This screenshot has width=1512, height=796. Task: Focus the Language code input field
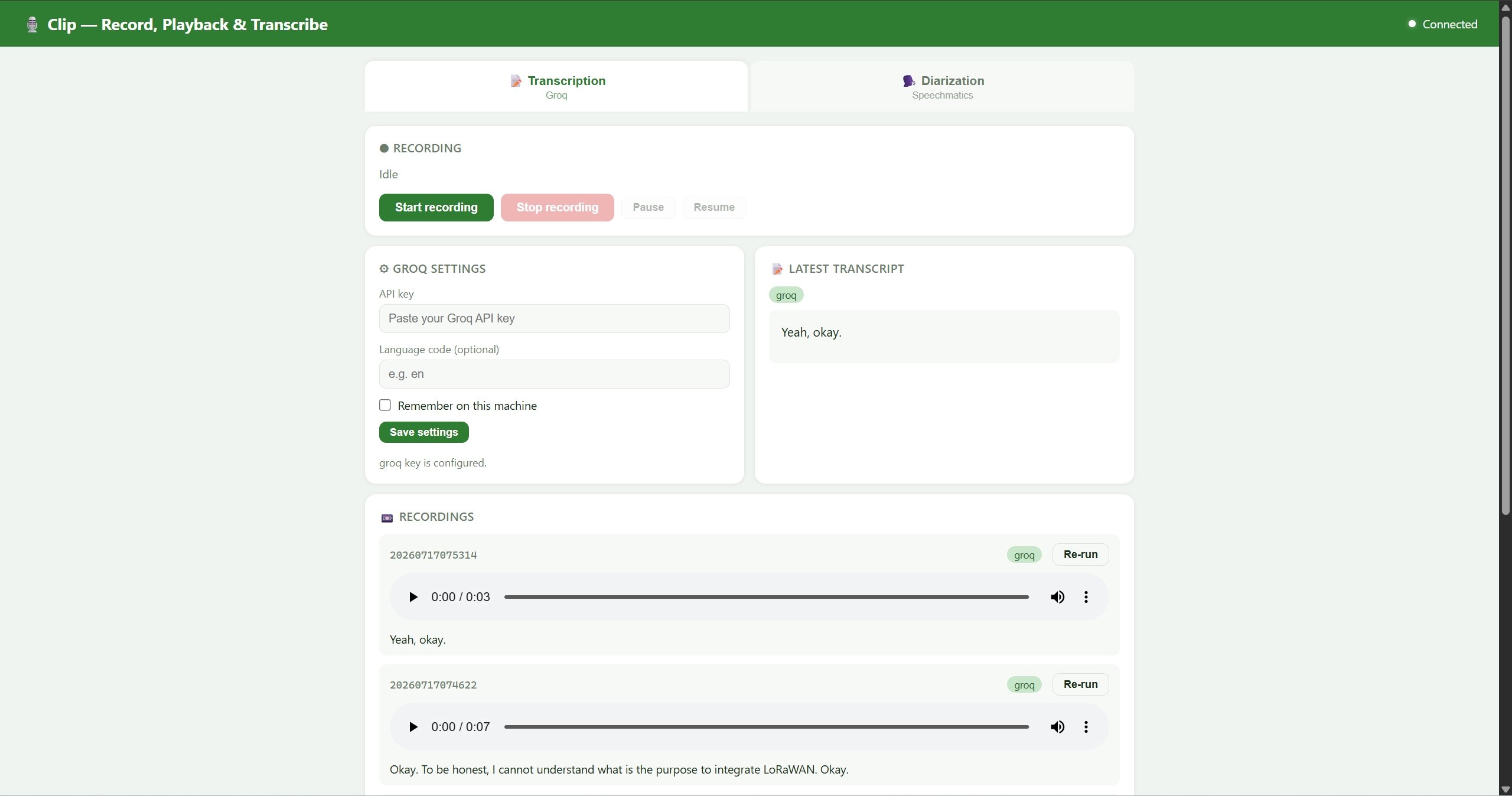[555, 374]
